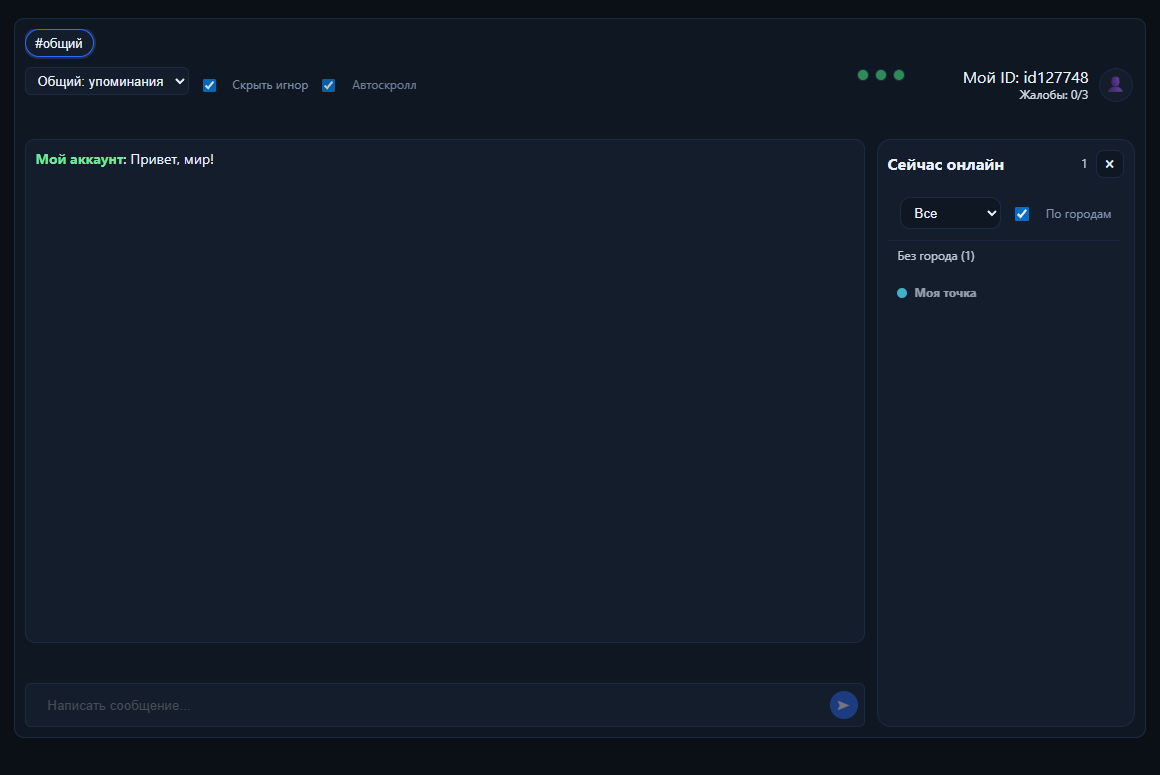1160x775 pixels.
Task: Switch to the #общий channel tab
Action: tap(59, 44)
